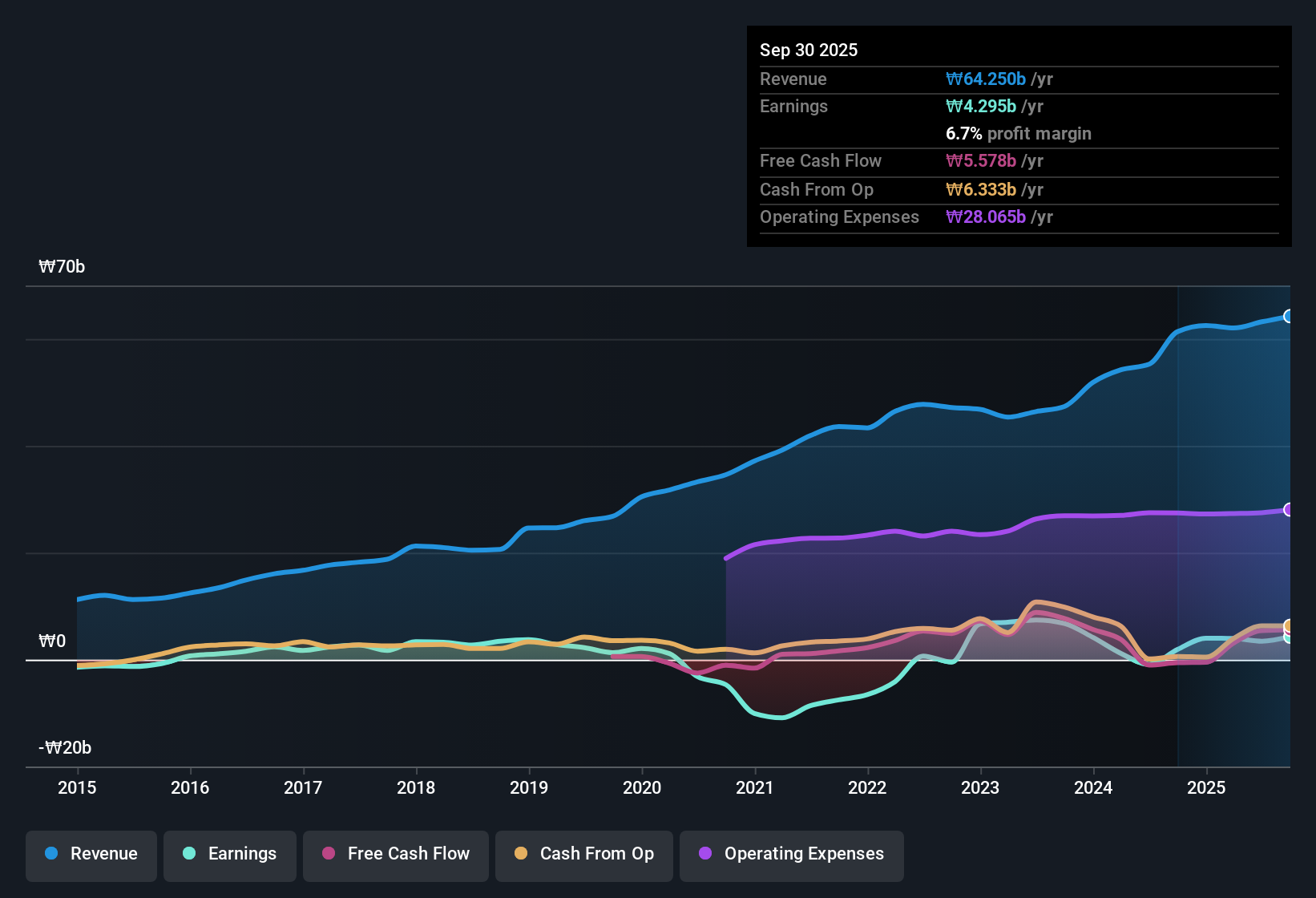This screenshot has height=898, width=1316.
Task: Click the 6.7% profit margin text
Action: point(1019,134)
